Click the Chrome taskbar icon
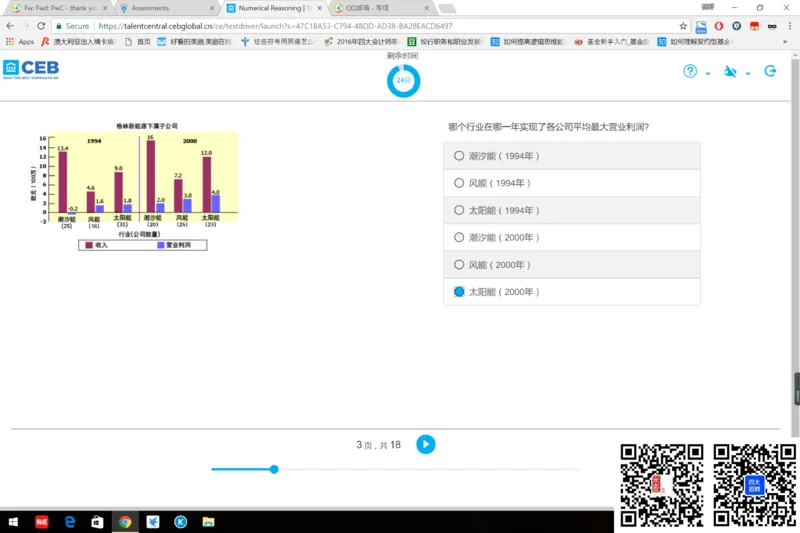The height and width of the screenshot is (533, 800). (125, 522)
